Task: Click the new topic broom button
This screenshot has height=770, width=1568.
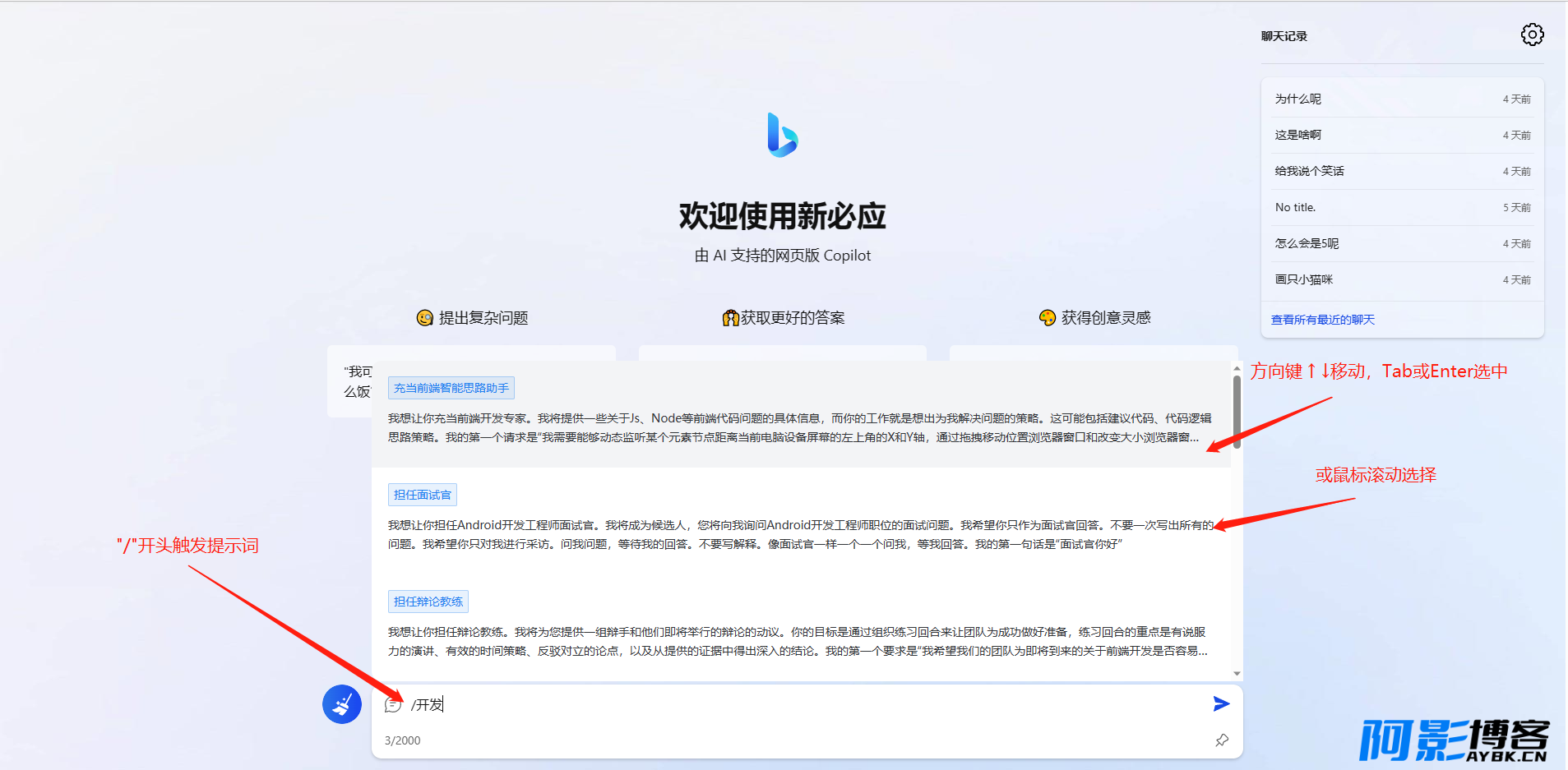Action: pos(342,704)
